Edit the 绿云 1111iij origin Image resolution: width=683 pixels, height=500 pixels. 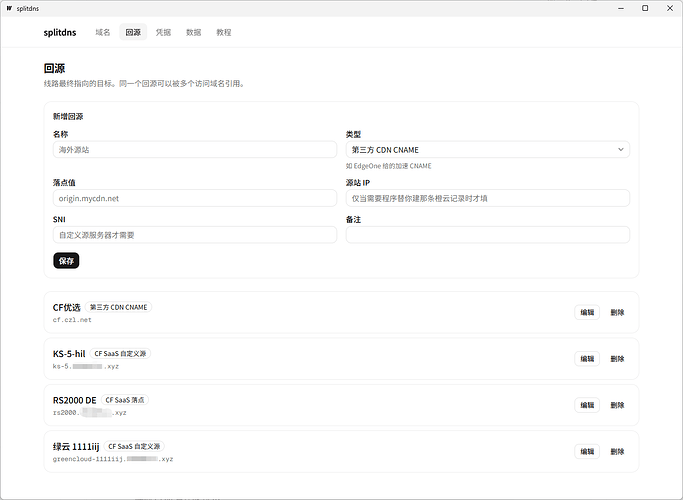[587, 452]
